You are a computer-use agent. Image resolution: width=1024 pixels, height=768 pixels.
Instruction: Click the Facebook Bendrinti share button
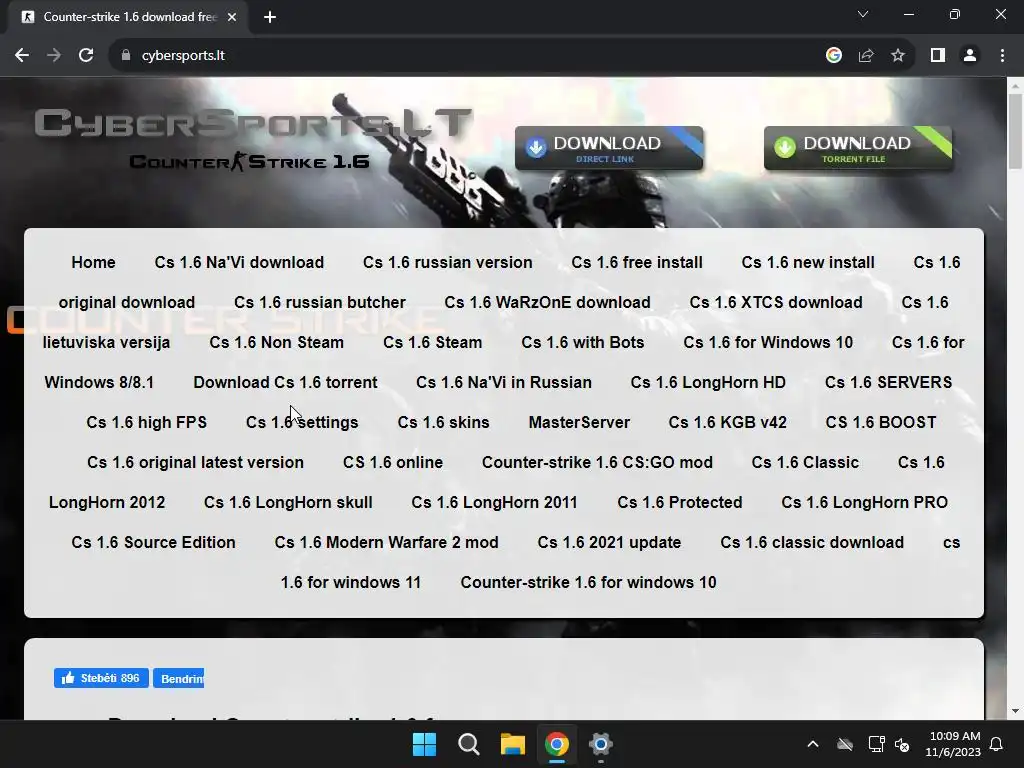(x=178, y=679)
